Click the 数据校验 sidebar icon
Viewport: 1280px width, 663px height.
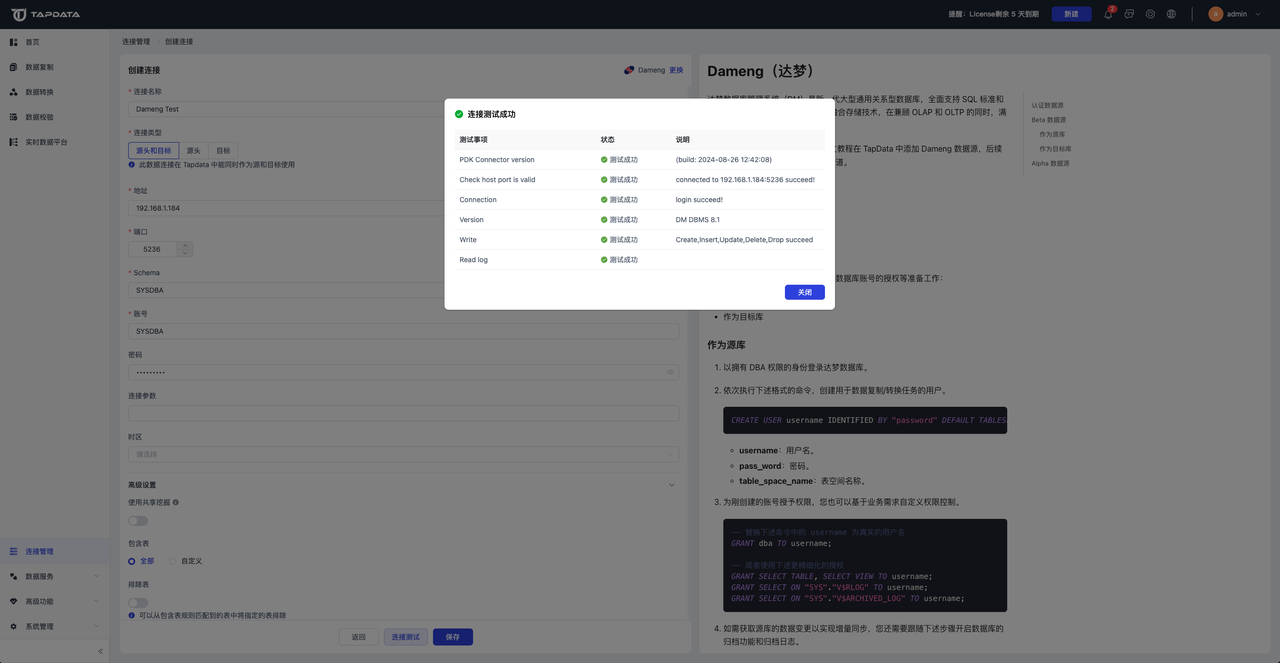coord(13,117)
